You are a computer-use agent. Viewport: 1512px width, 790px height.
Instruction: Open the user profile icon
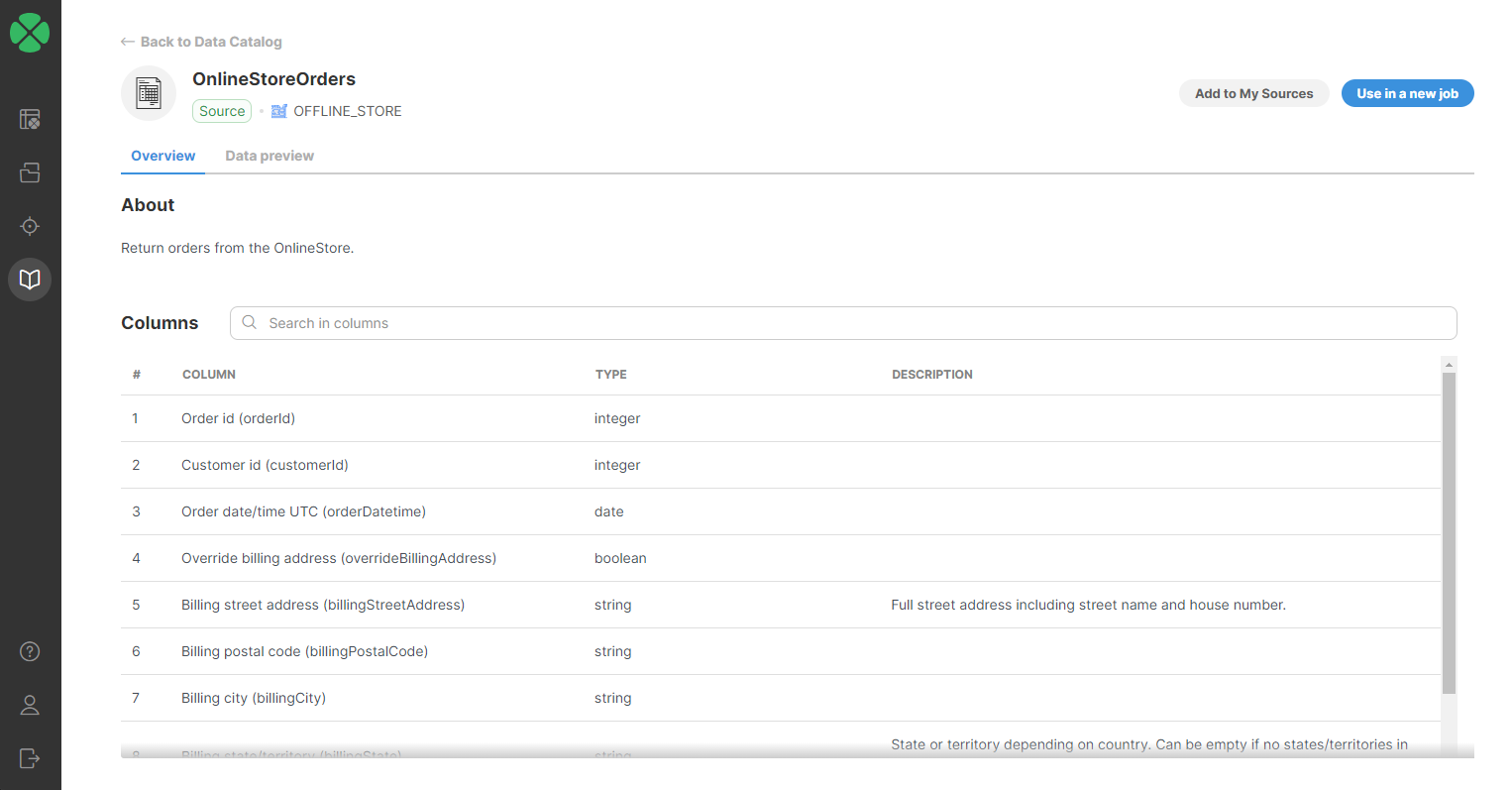[30, 705]
